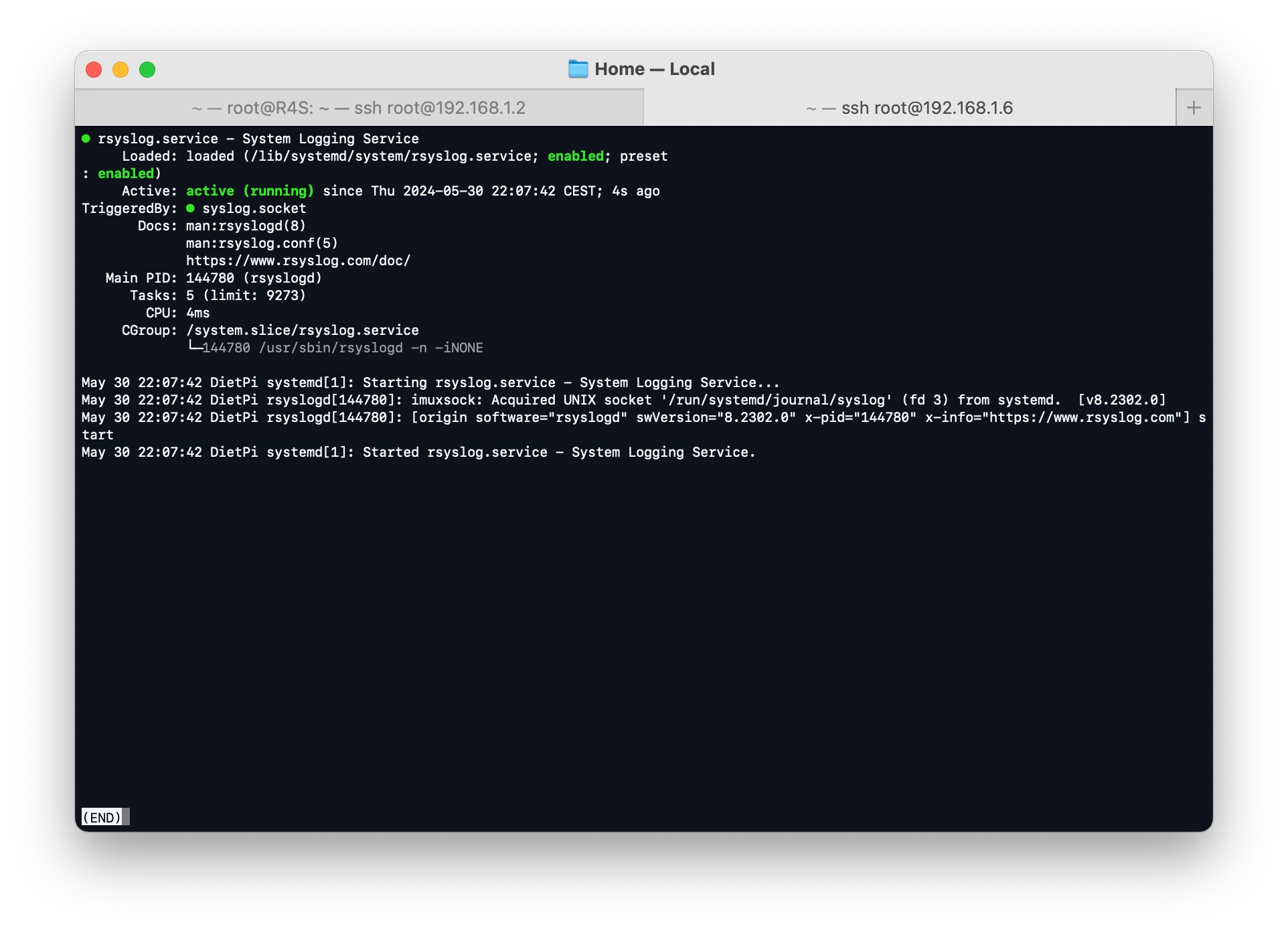1288x931 pixels.
Task: Click the (END) pager indicator
Action: [102, 817]
